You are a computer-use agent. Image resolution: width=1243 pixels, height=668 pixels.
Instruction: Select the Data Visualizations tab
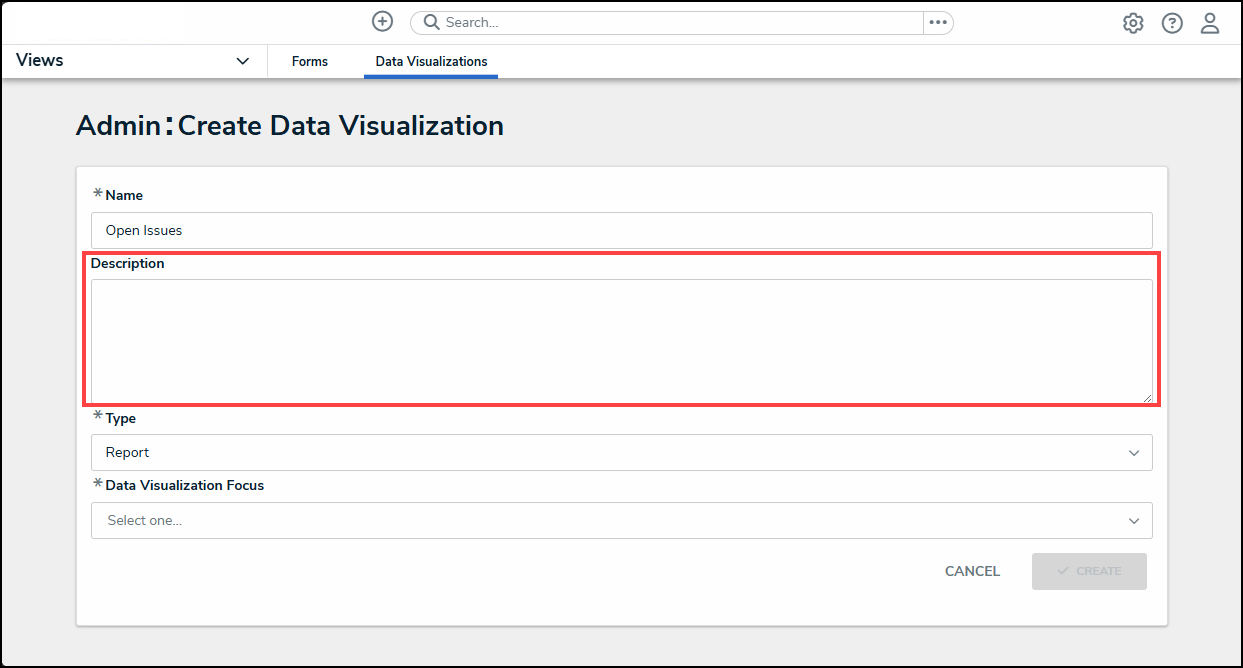tap(431, 61)
